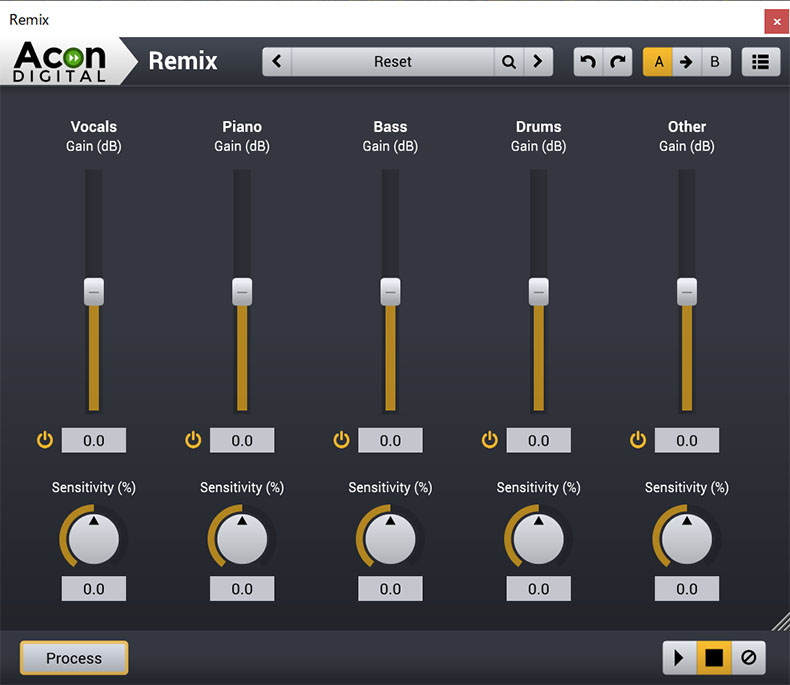Click the Other gain value field
The width and height of the screenshot is (790, 685).
point(687,440)
